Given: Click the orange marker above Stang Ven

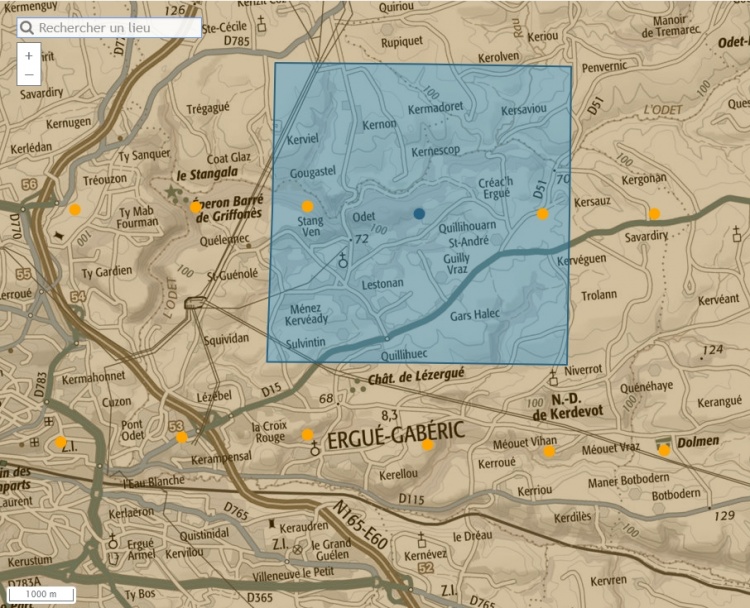Looking at the screenshot, I should pos(307,206).
